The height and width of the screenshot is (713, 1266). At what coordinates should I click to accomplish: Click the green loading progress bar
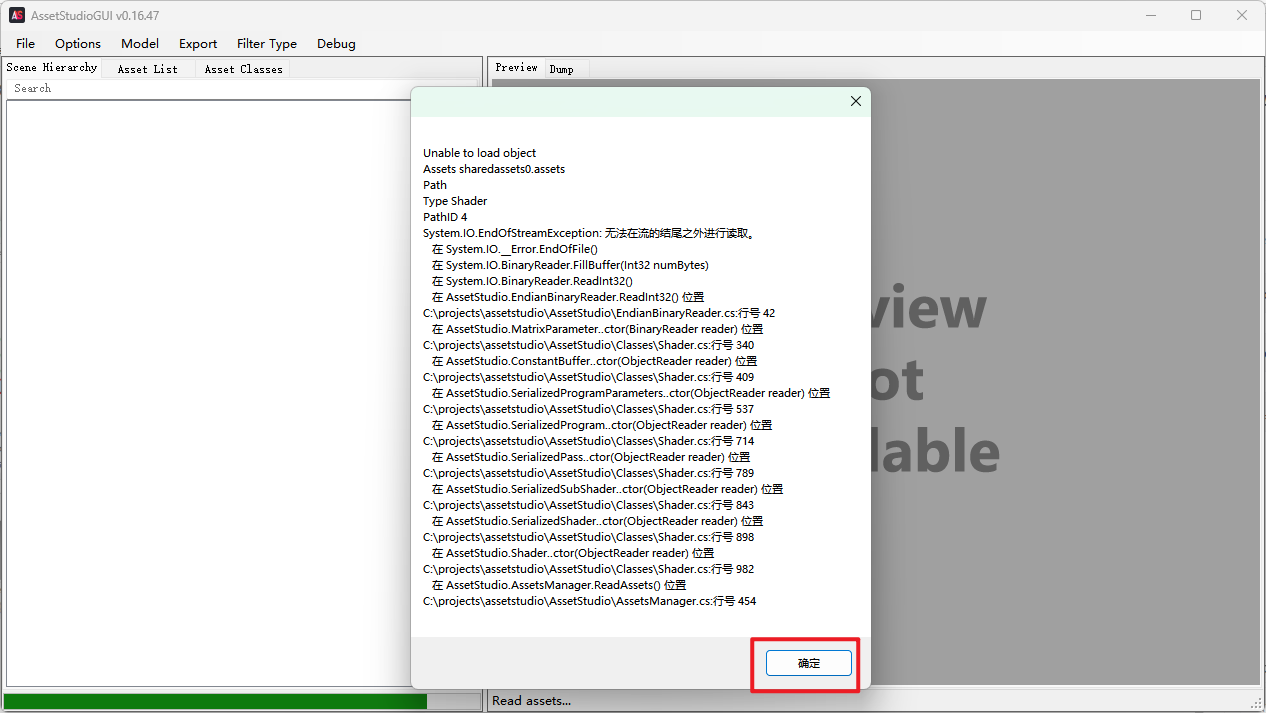click(215, 701)
